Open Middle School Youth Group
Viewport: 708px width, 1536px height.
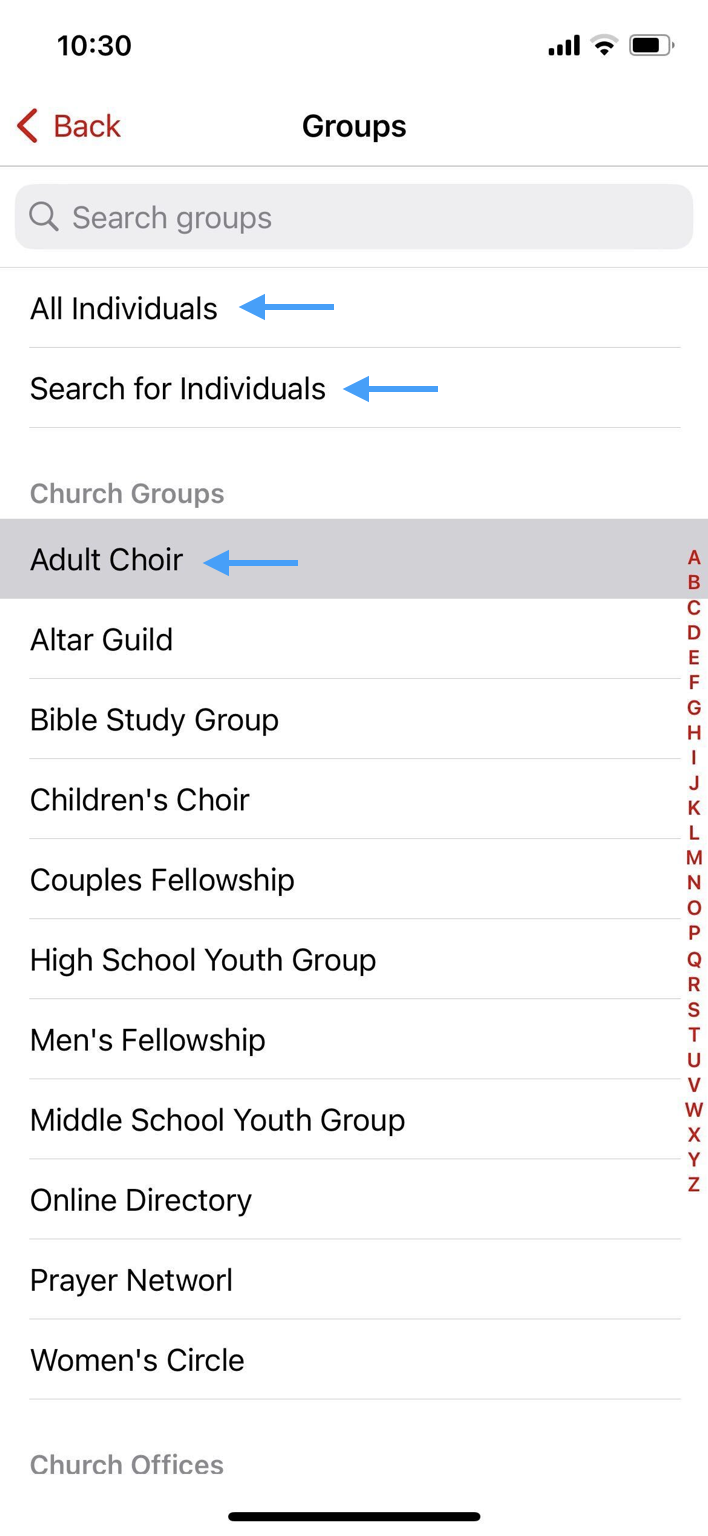pos(218,1119)
